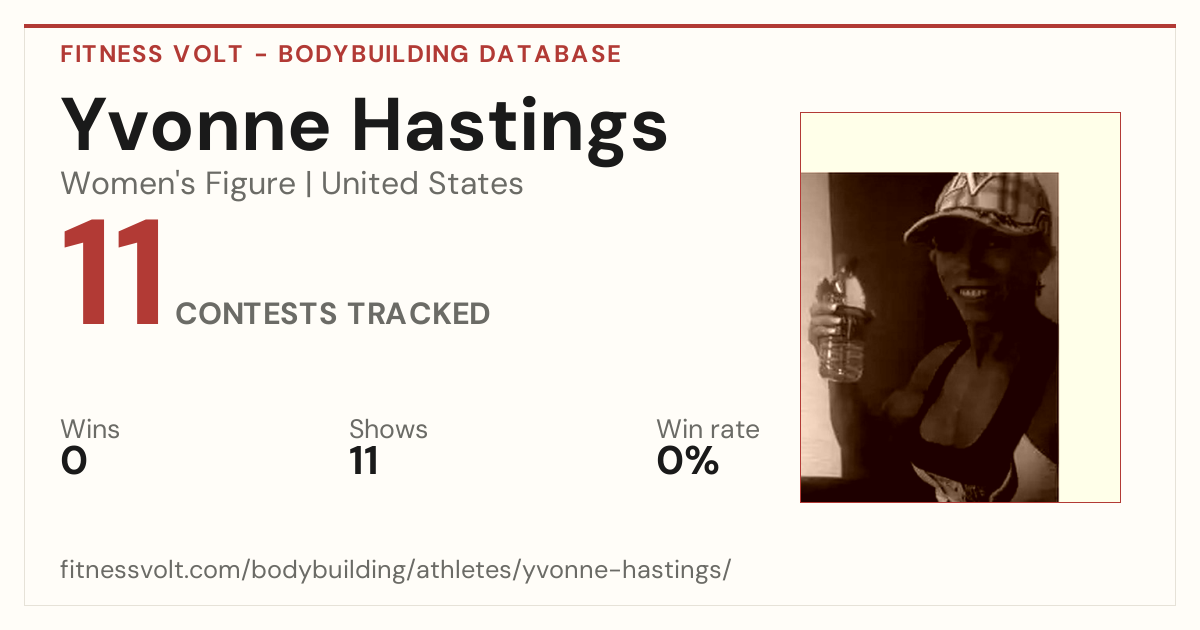1200x630 pixels.
Task: Open the fitnessvolt.com athlete profile URL
Action: [396, 571]
